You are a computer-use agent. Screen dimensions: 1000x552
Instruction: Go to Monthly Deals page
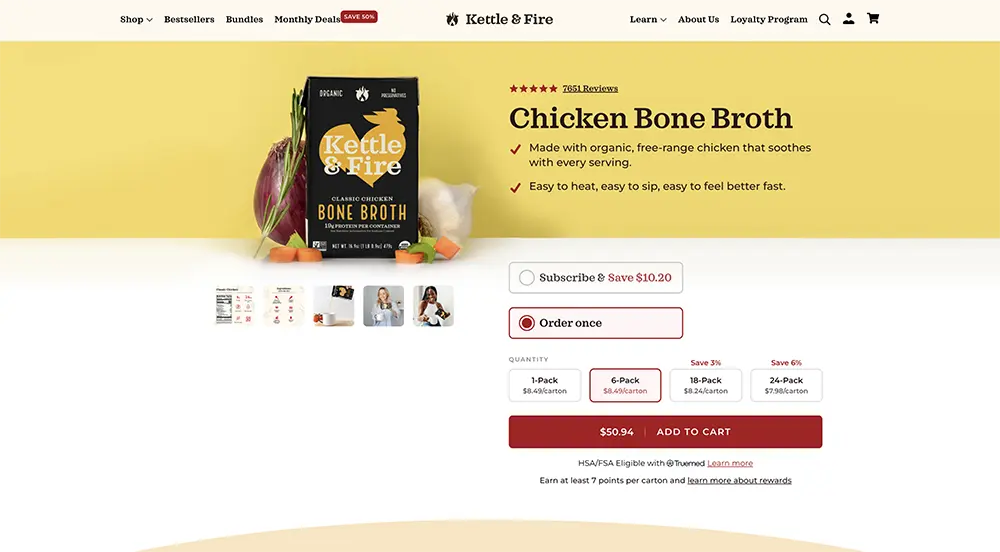pyautogui.click(x=307, y=19)
